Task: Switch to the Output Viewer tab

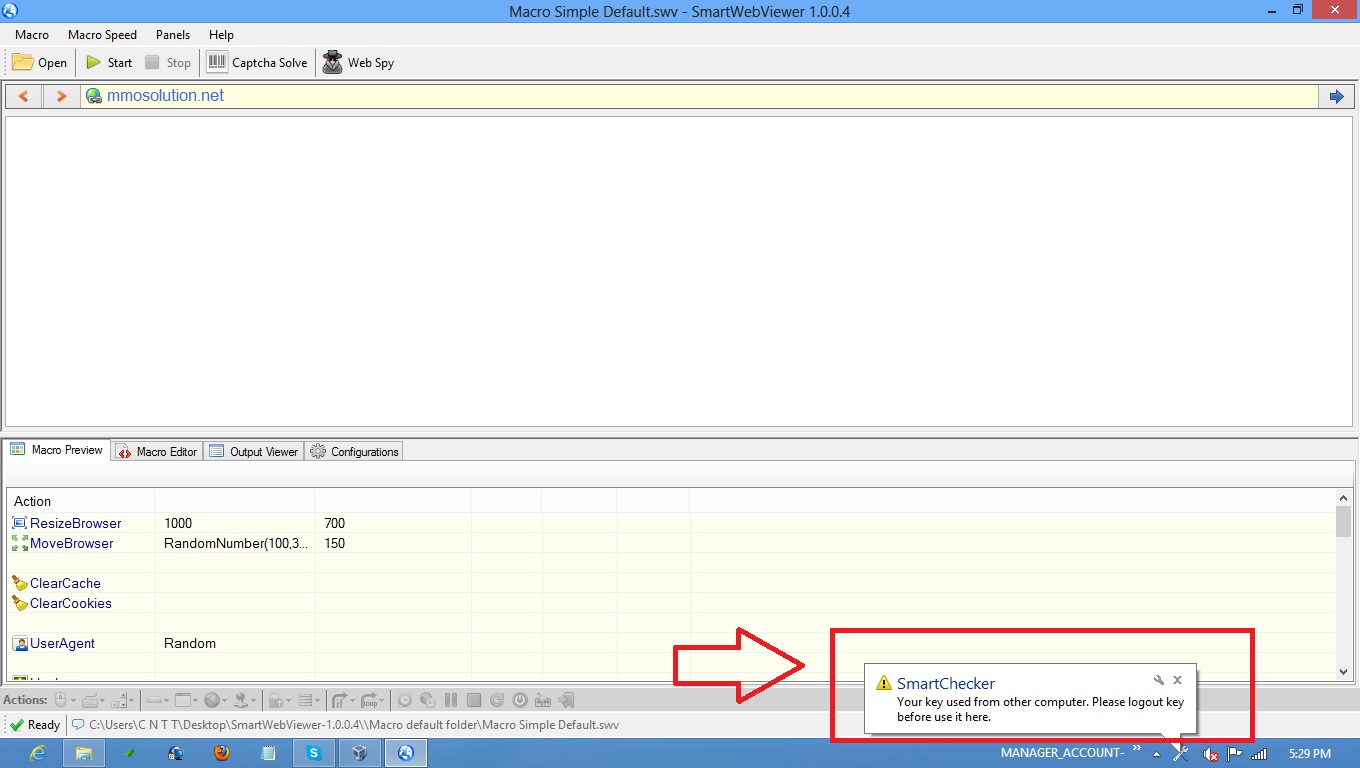Action: (254, 452)
